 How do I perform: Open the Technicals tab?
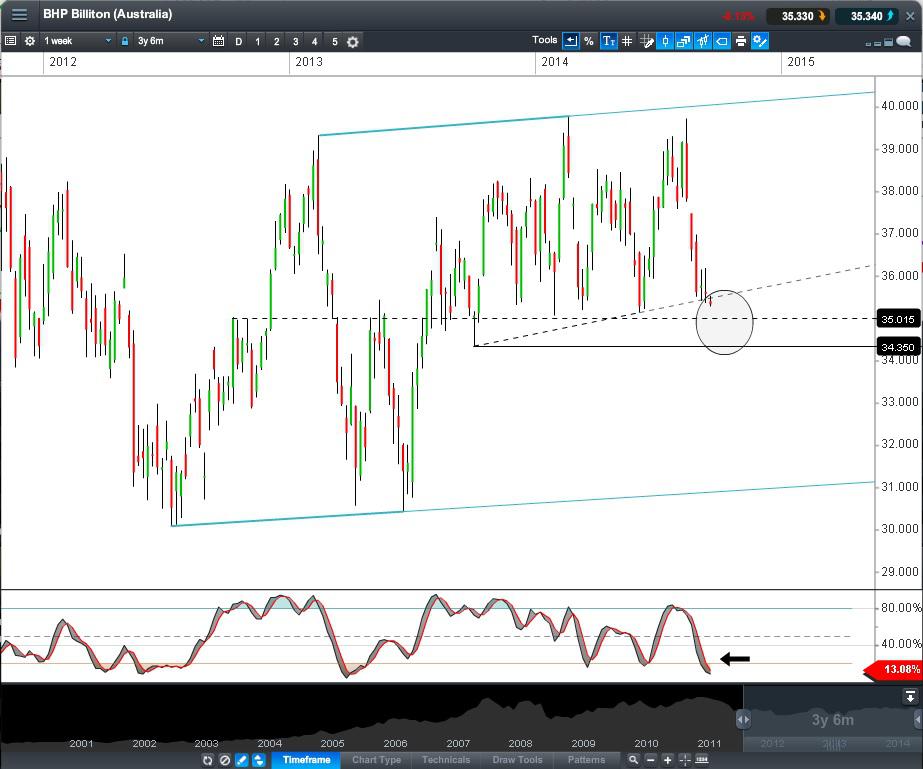coord(446,760)
